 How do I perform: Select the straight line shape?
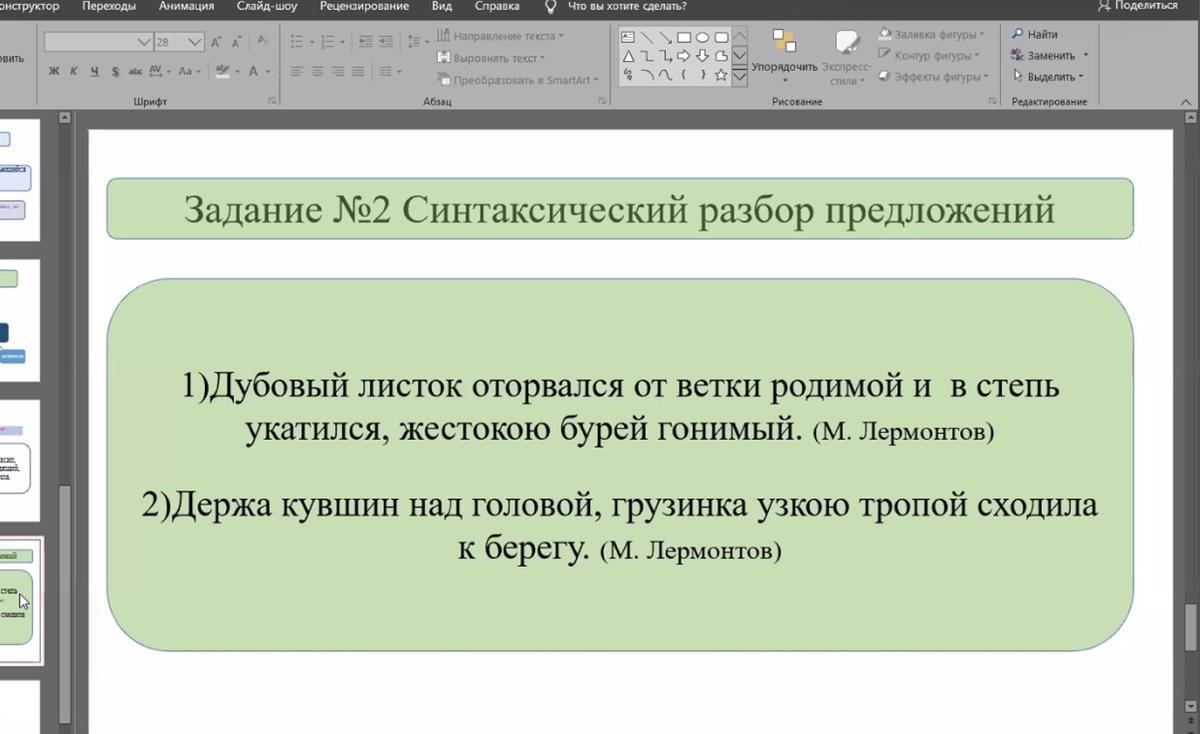pos(647,37)
